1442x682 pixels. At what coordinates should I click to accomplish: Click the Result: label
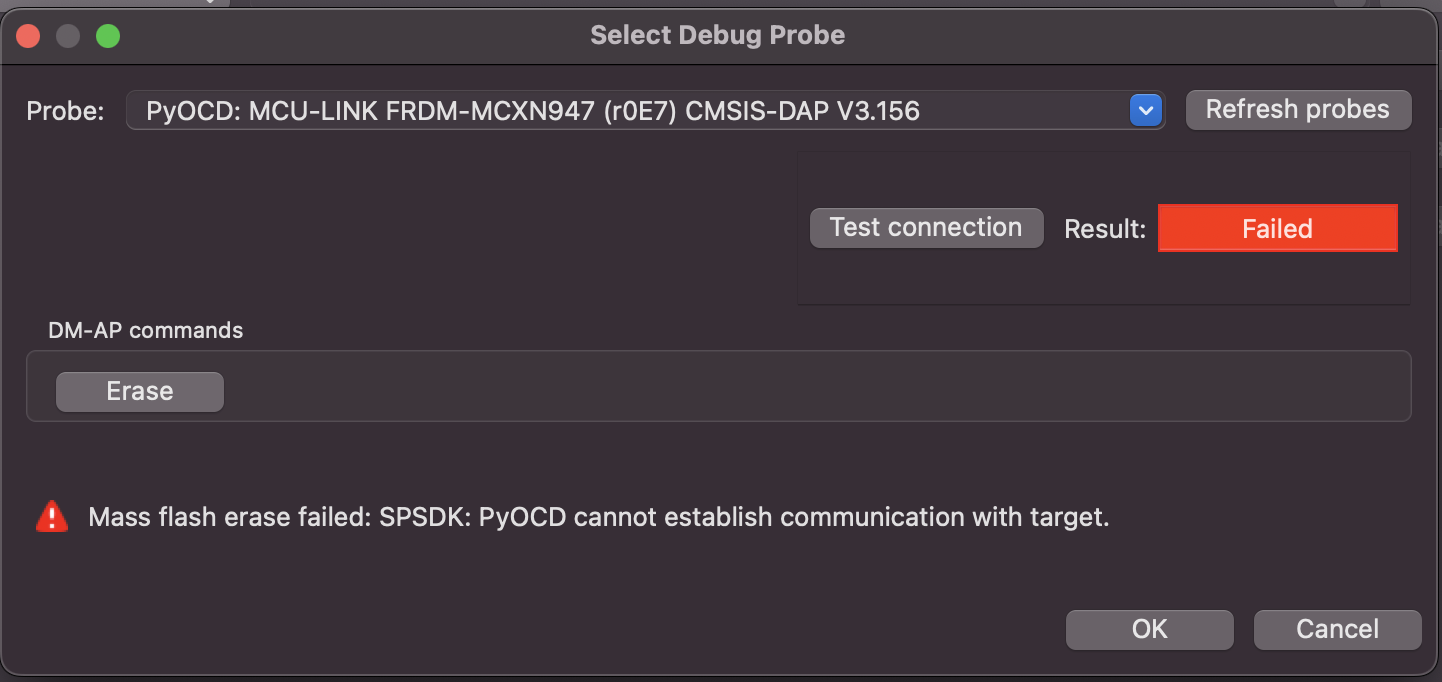[1104, 229]
